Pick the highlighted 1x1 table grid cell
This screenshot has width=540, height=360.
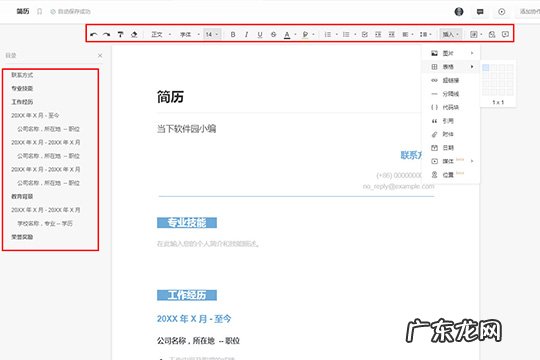(x=486, y=68)
